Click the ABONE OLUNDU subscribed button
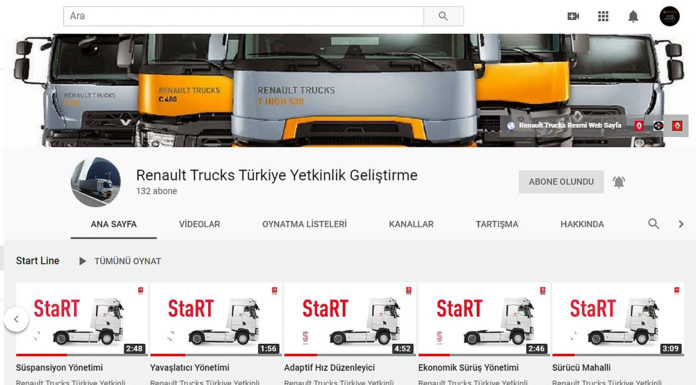Viewport: 696px width, 385px height. [x=561, y=182]
